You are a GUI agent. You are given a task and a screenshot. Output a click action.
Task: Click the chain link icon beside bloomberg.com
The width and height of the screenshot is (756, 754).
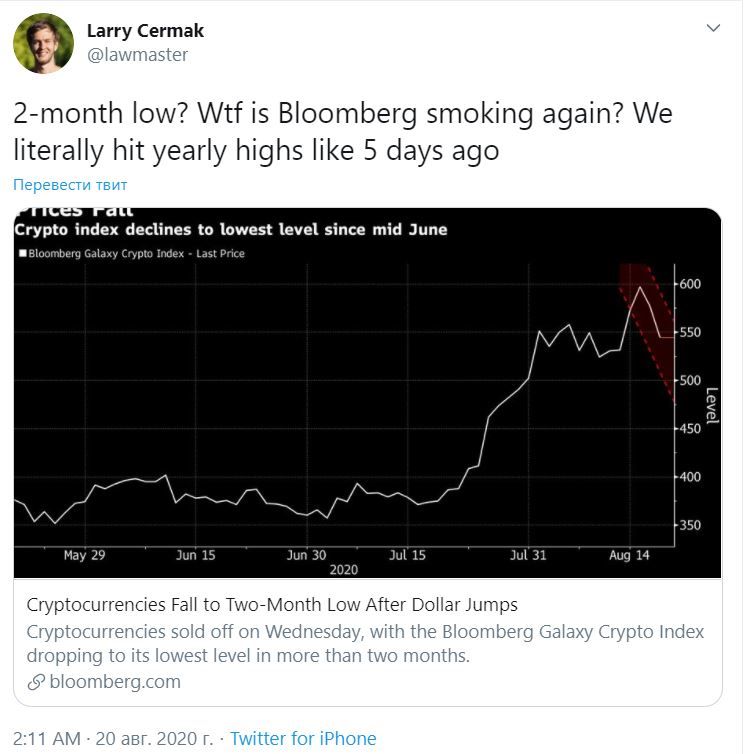36,682
